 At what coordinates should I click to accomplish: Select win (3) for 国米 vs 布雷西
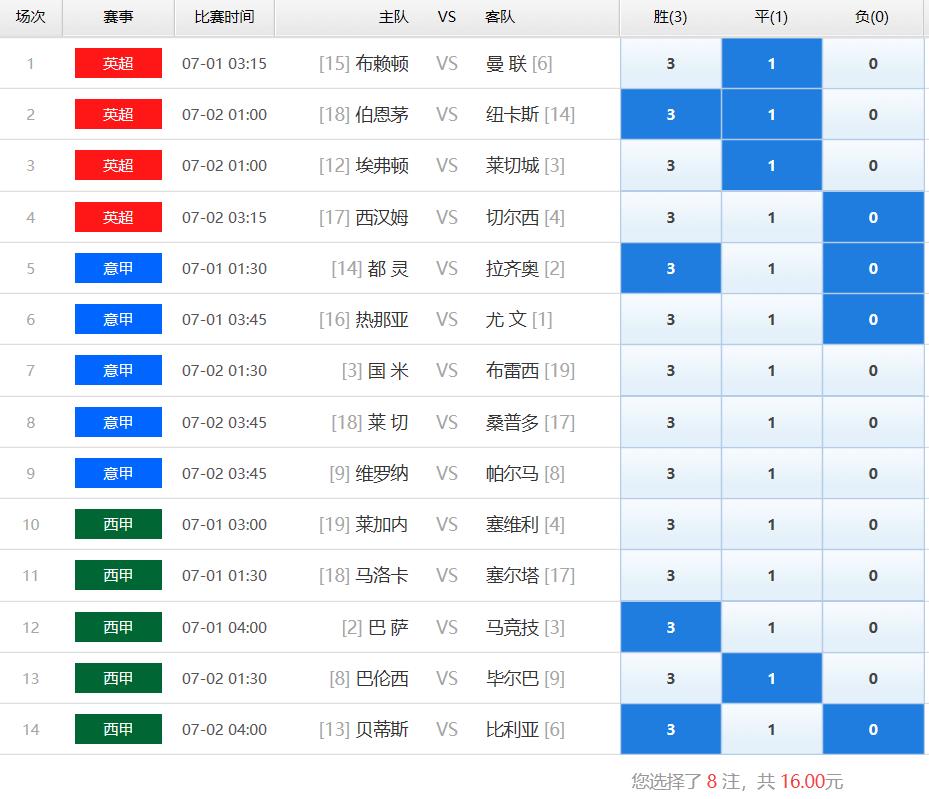(671, 370)
